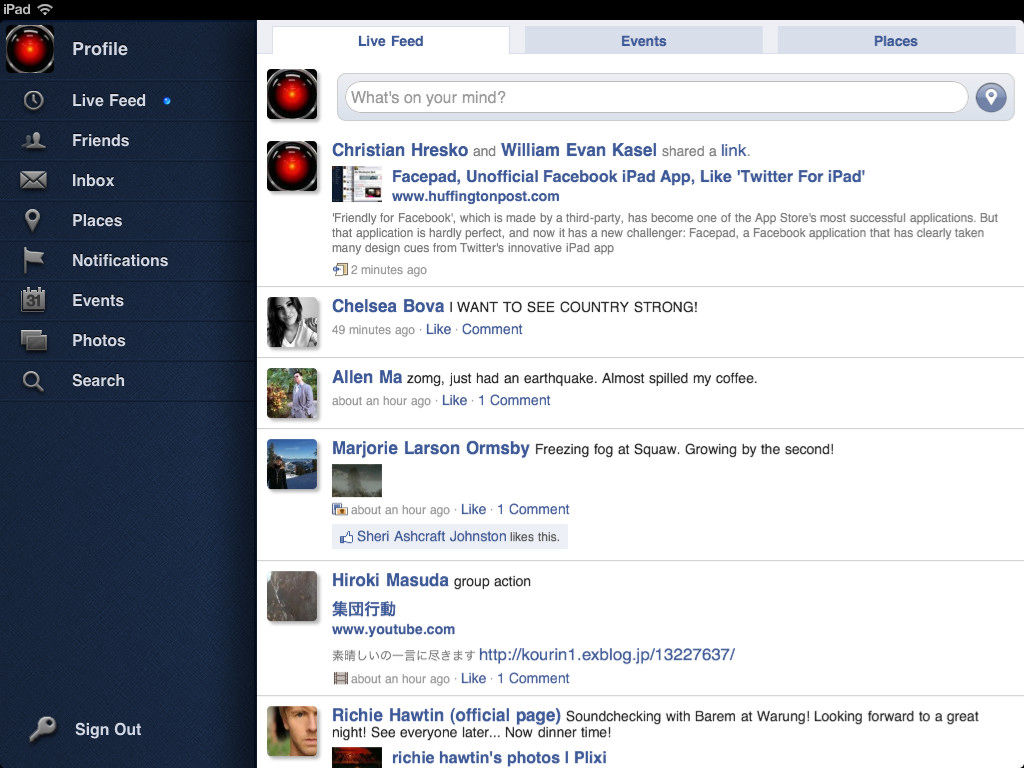Open Marjorie Larson Ormsby's profile name
Viewport: 1024px width, 768px height.
[430, 448]
